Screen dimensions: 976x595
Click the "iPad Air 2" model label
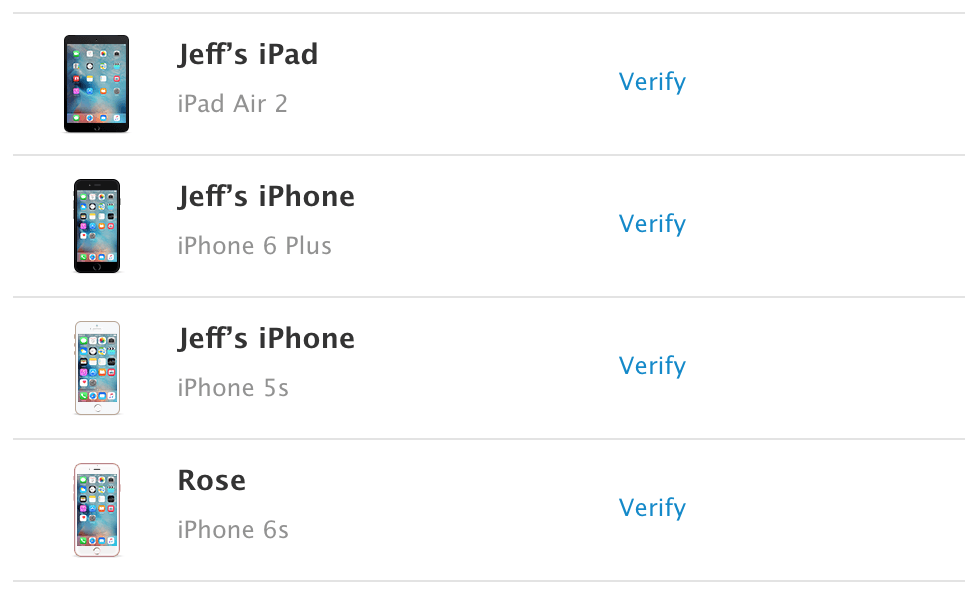232,104
